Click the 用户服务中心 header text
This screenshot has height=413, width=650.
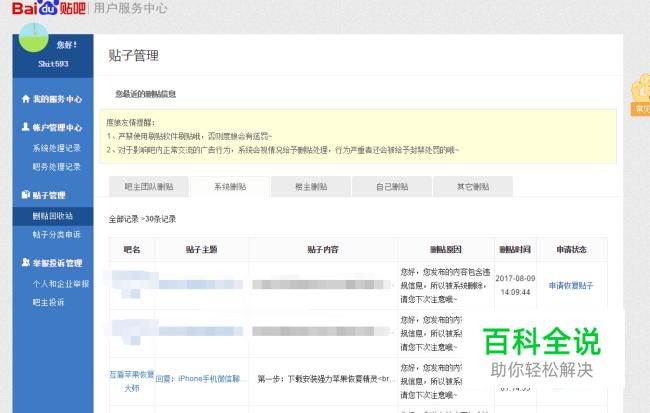[131, 8]
